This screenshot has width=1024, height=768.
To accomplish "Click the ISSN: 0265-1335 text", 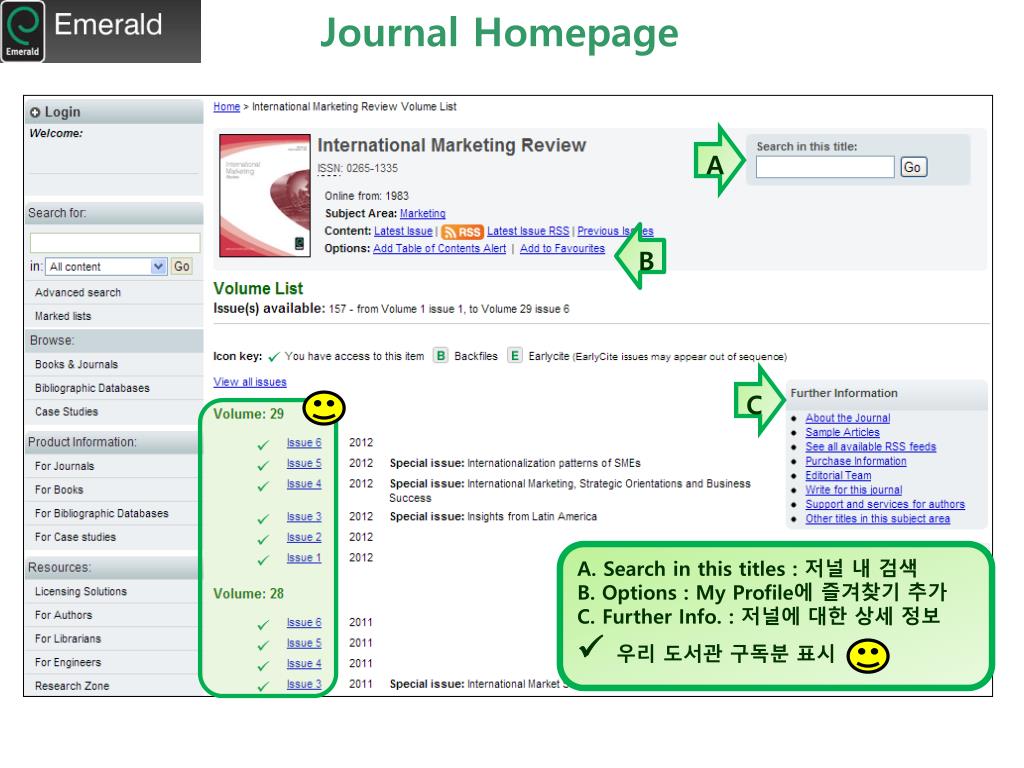I will (x=357, y=168).
